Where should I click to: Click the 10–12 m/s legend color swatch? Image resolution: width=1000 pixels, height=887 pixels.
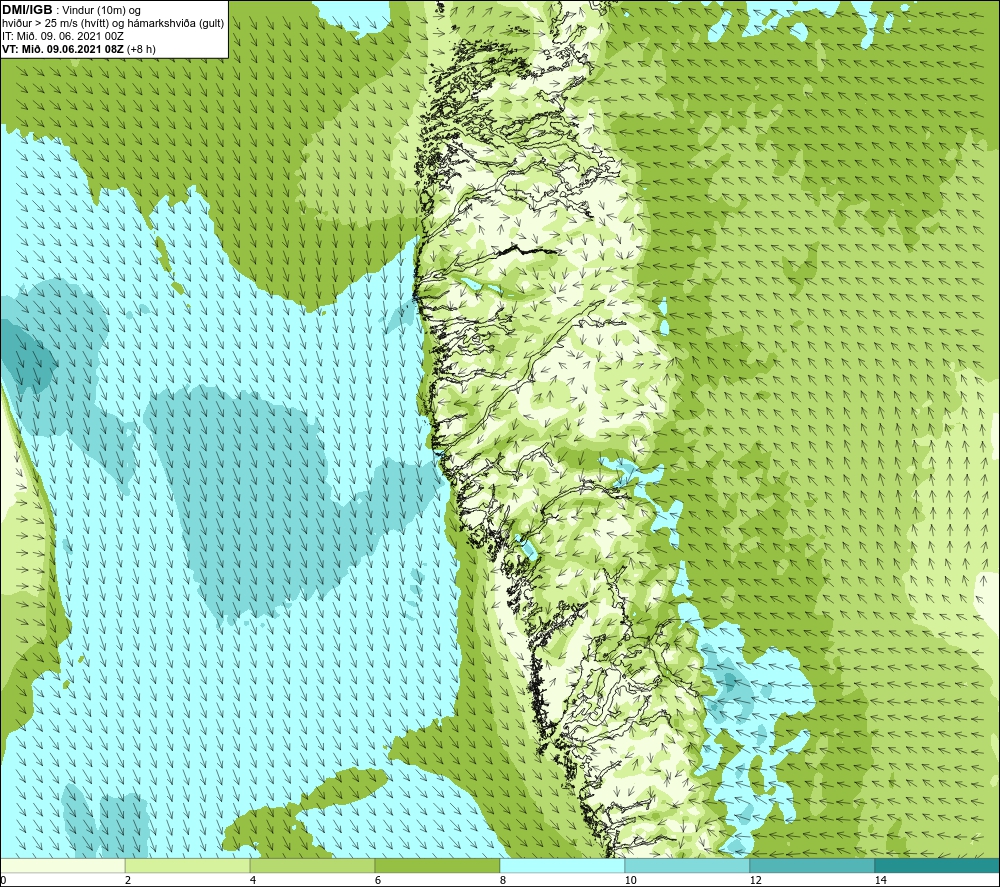pos(688,866)
